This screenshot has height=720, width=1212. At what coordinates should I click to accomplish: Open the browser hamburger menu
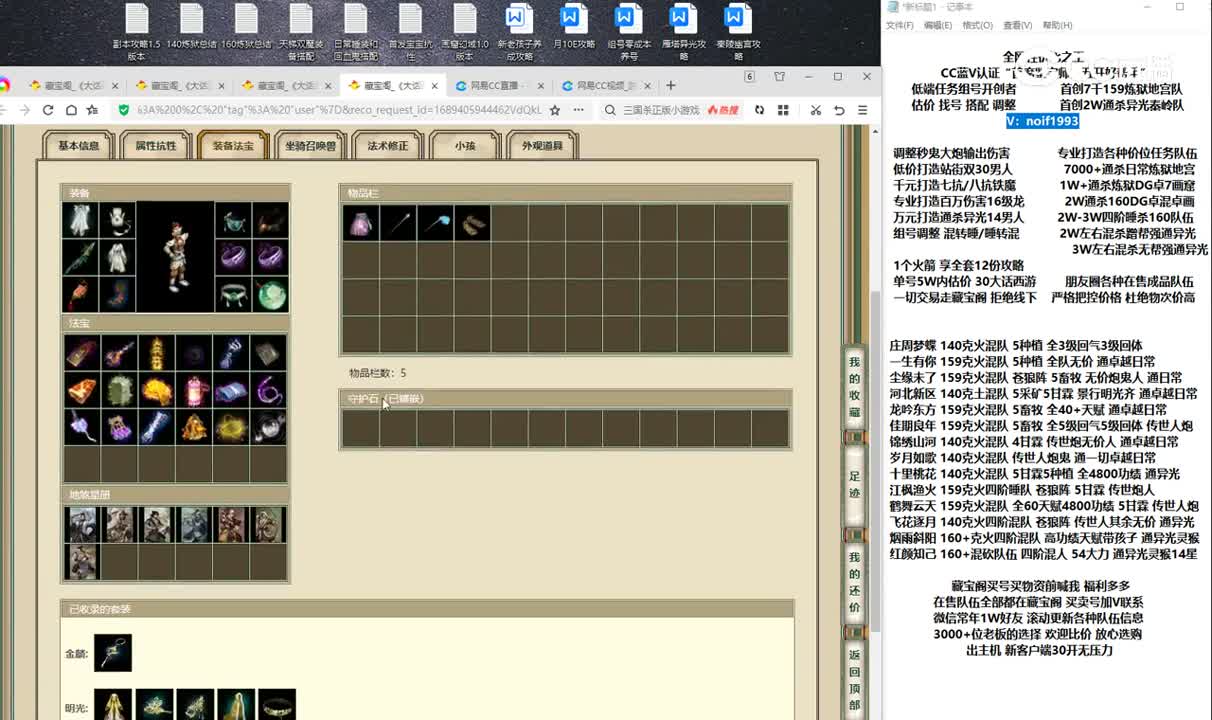[862, 110]
